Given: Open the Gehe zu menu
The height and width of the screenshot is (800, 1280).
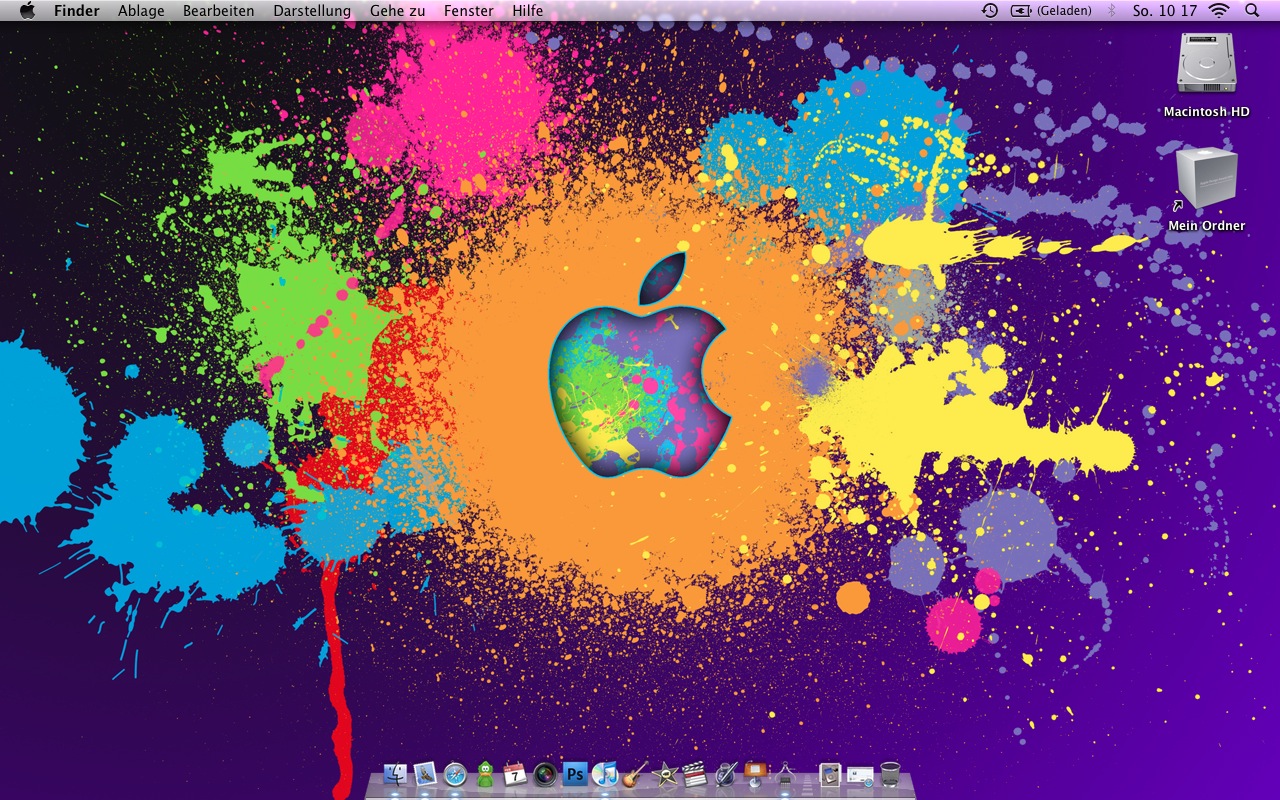Looking at the screenshot, I should 397,11.
